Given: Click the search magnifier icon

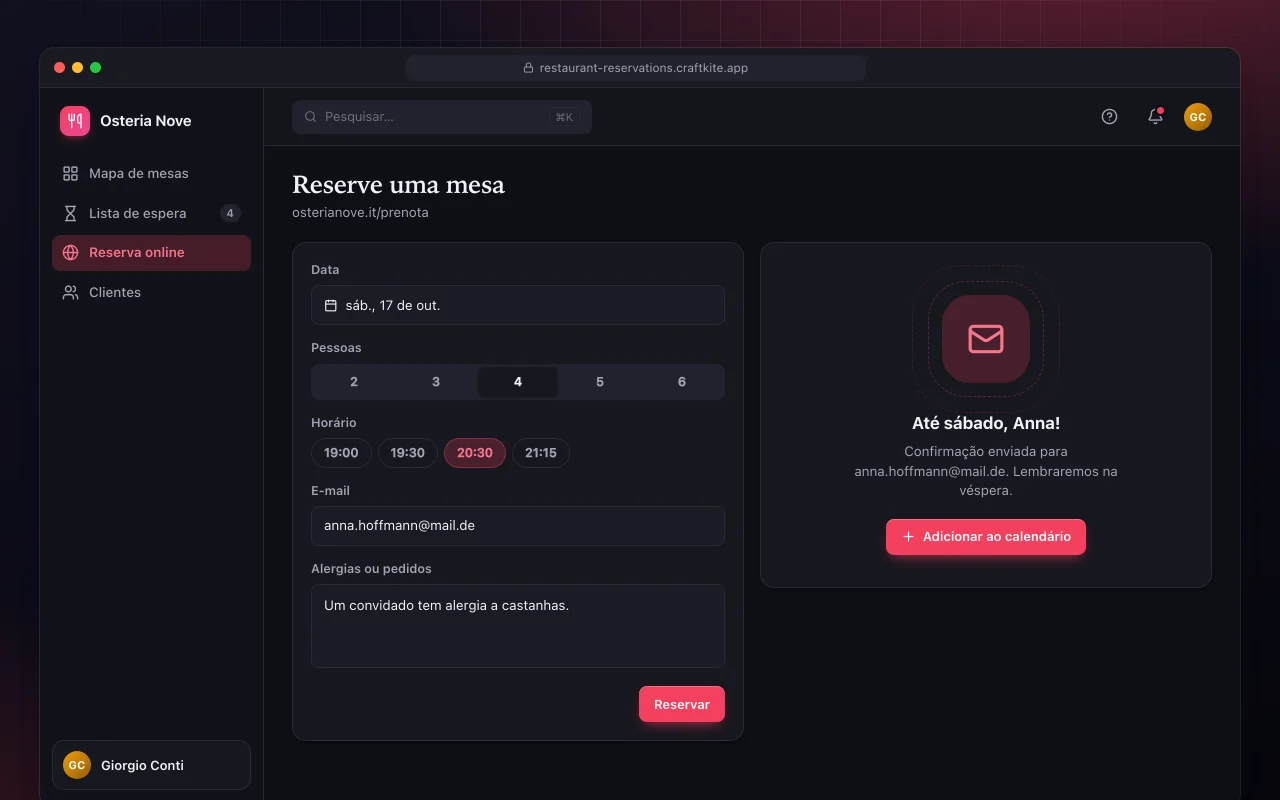Looking at the screenshot, I should pos(311,117).
